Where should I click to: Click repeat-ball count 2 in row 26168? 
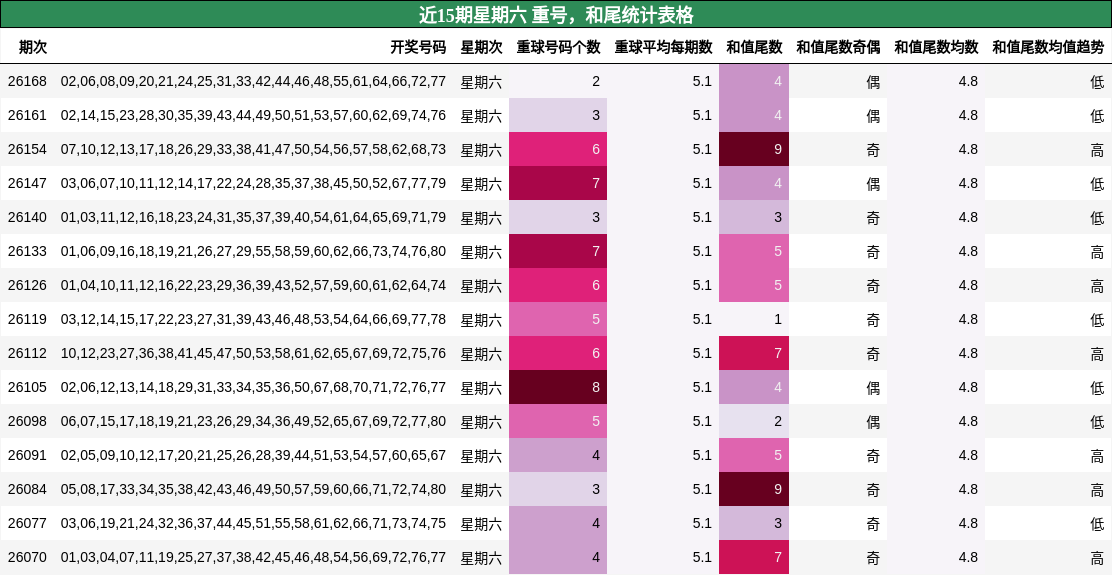558,81
